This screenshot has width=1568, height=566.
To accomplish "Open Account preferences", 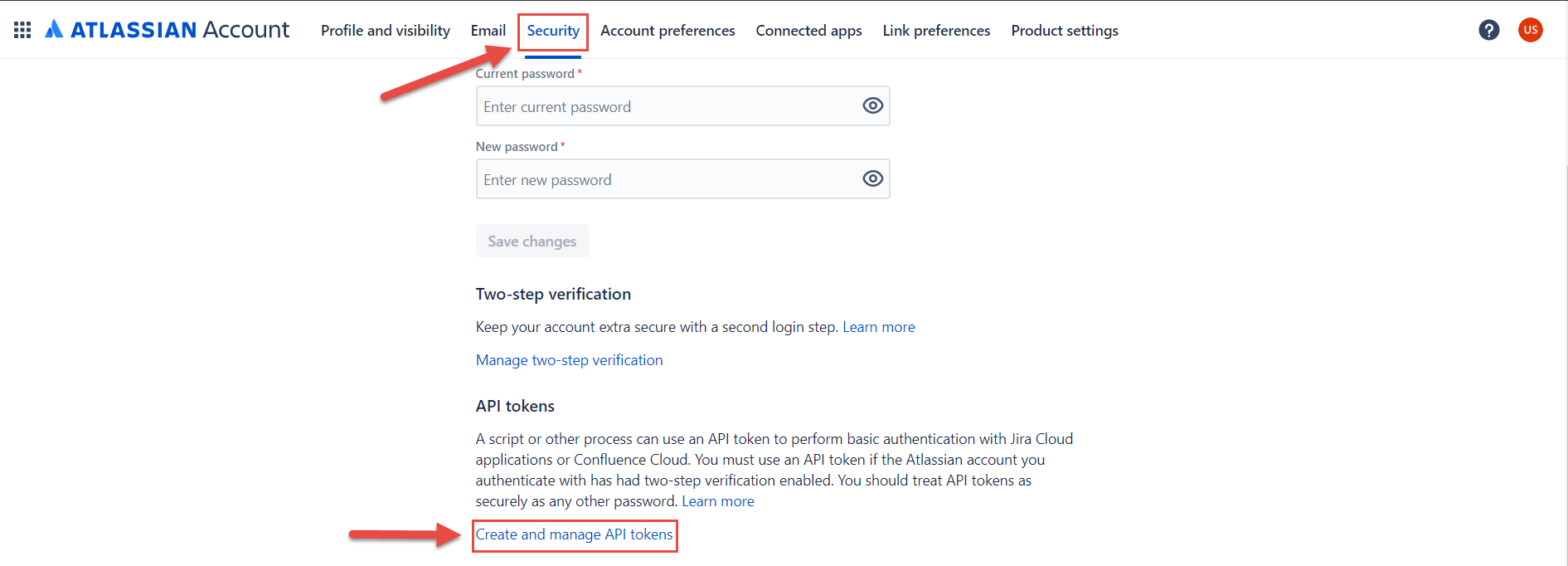I will coord(667,30).
